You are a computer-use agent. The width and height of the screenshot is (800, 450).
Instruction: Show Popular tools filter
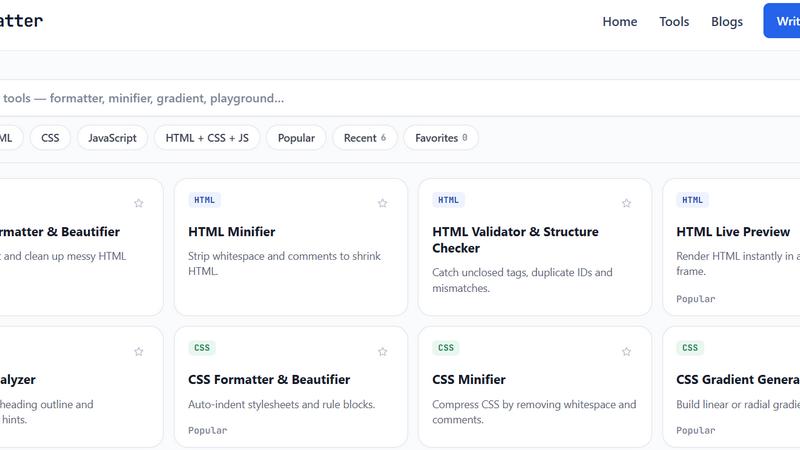pos(296,138)
